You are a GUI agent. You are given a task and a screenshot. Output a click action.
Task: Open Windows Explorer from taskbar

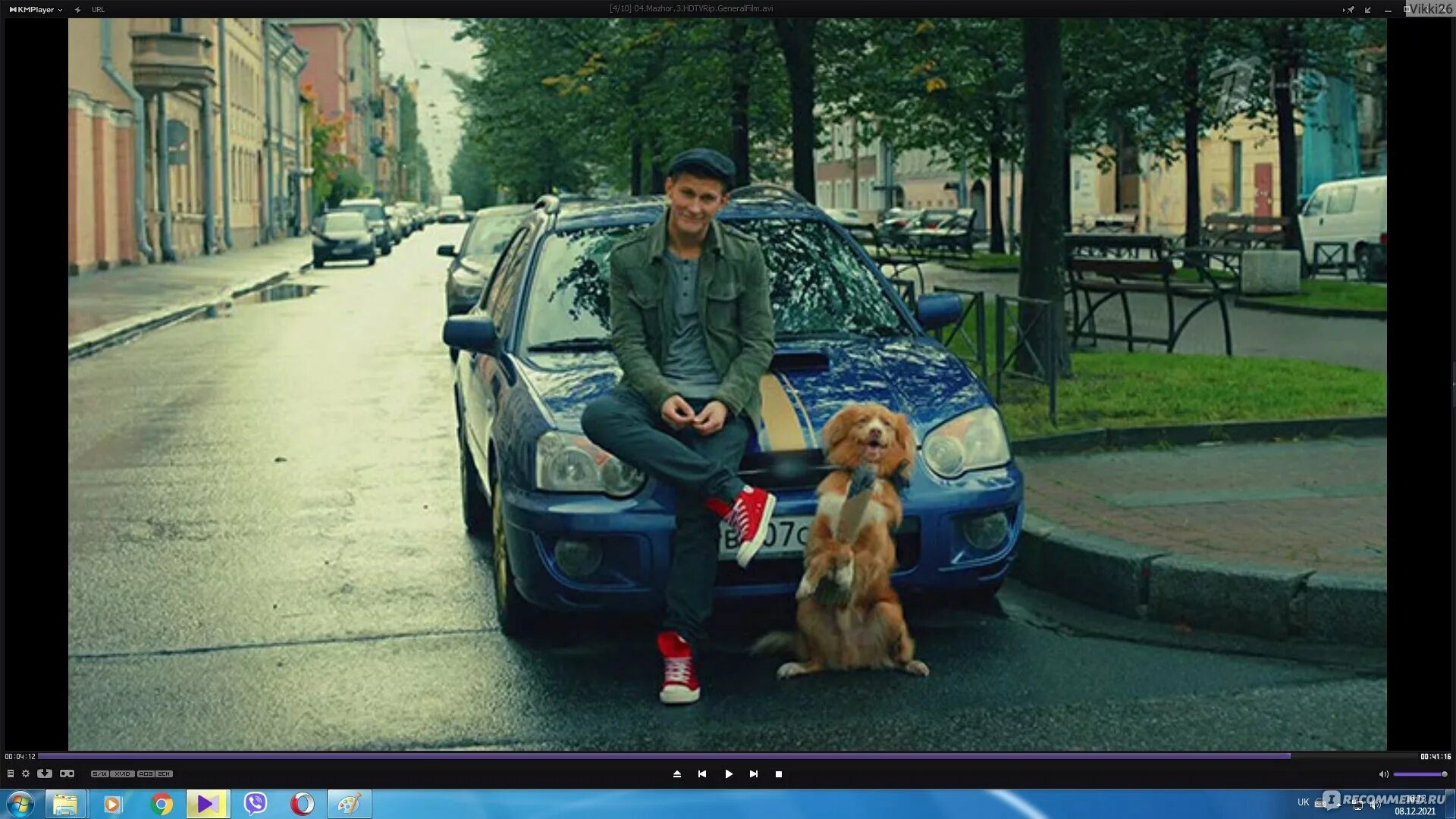coord(65,804)
